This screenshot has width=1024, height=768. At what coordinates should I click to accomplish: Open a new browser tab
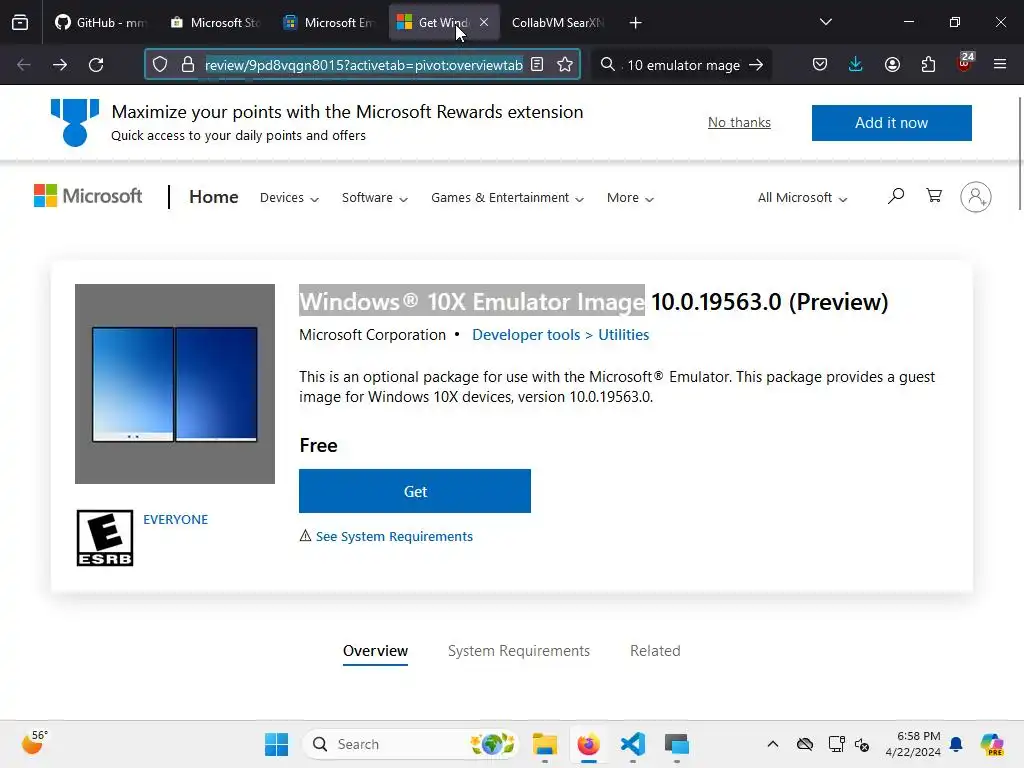click(x=635, y=23)
